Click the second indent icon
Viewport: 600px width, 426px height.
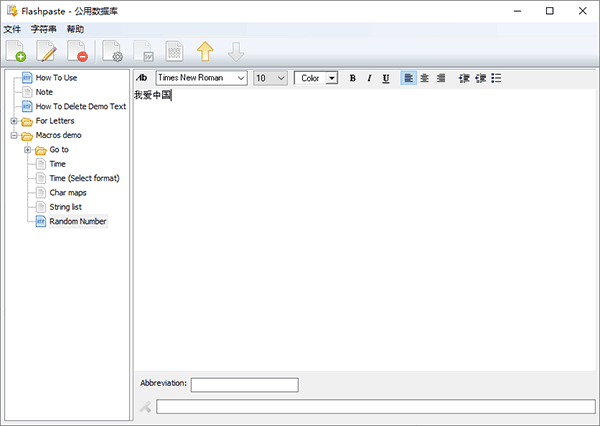tap(480, 78)
